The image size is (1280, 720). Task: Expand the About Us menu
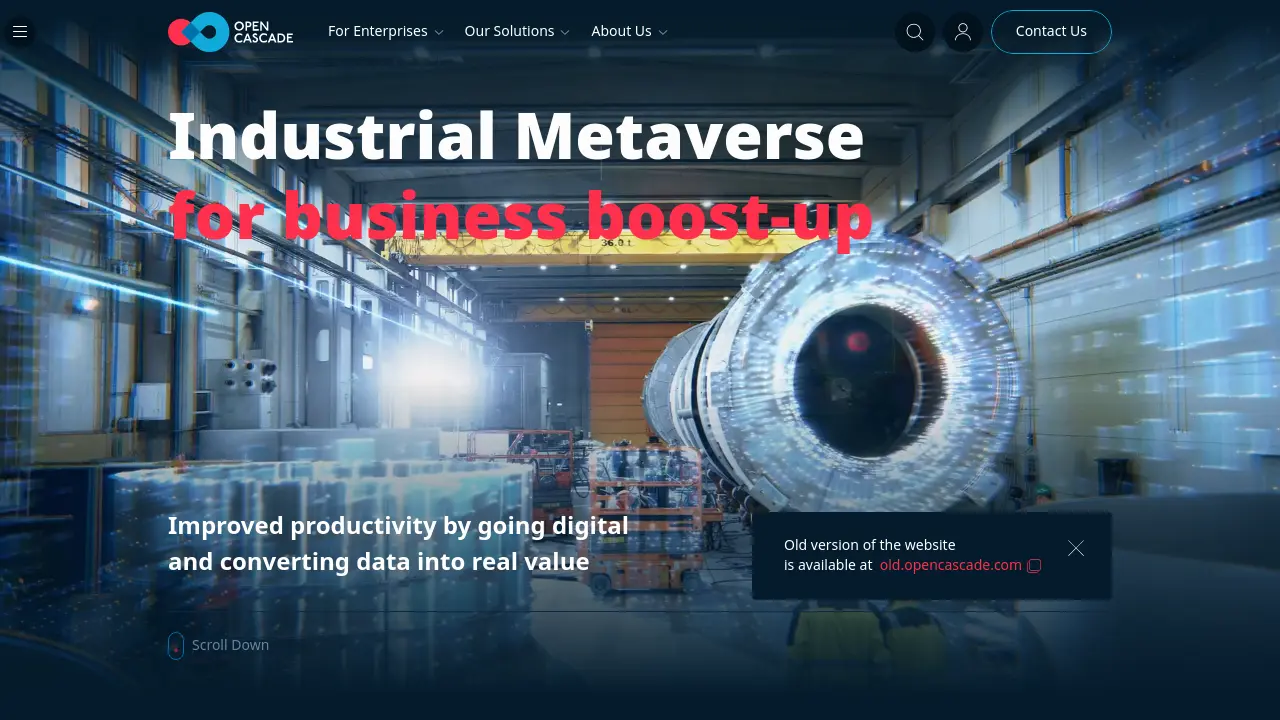[629, 32]
